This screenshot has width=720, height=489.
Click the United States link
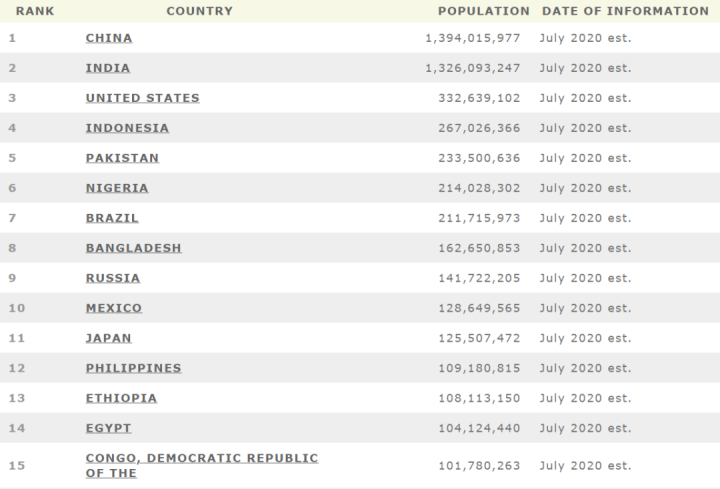142,98
